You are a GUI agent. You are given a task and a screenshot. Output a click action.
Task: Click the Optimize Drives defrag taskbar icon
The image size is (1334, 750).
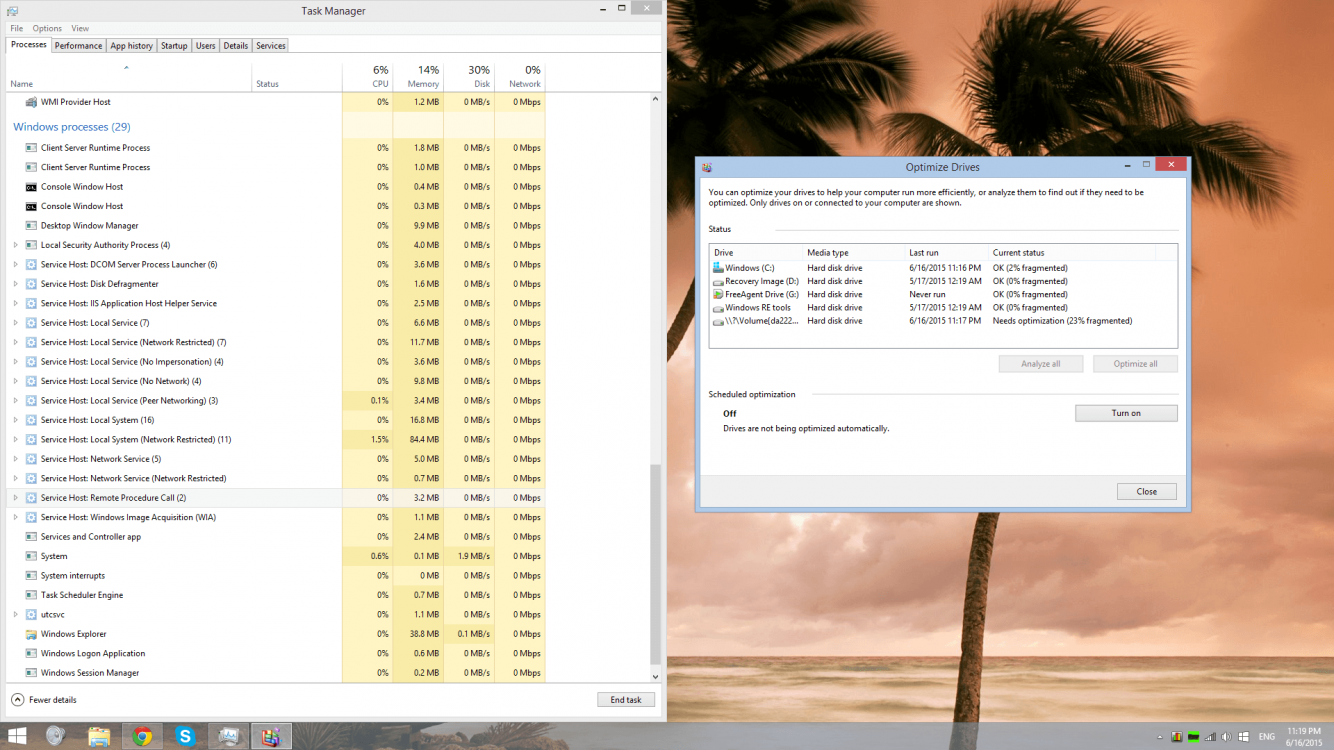click(x=271, y=737)
